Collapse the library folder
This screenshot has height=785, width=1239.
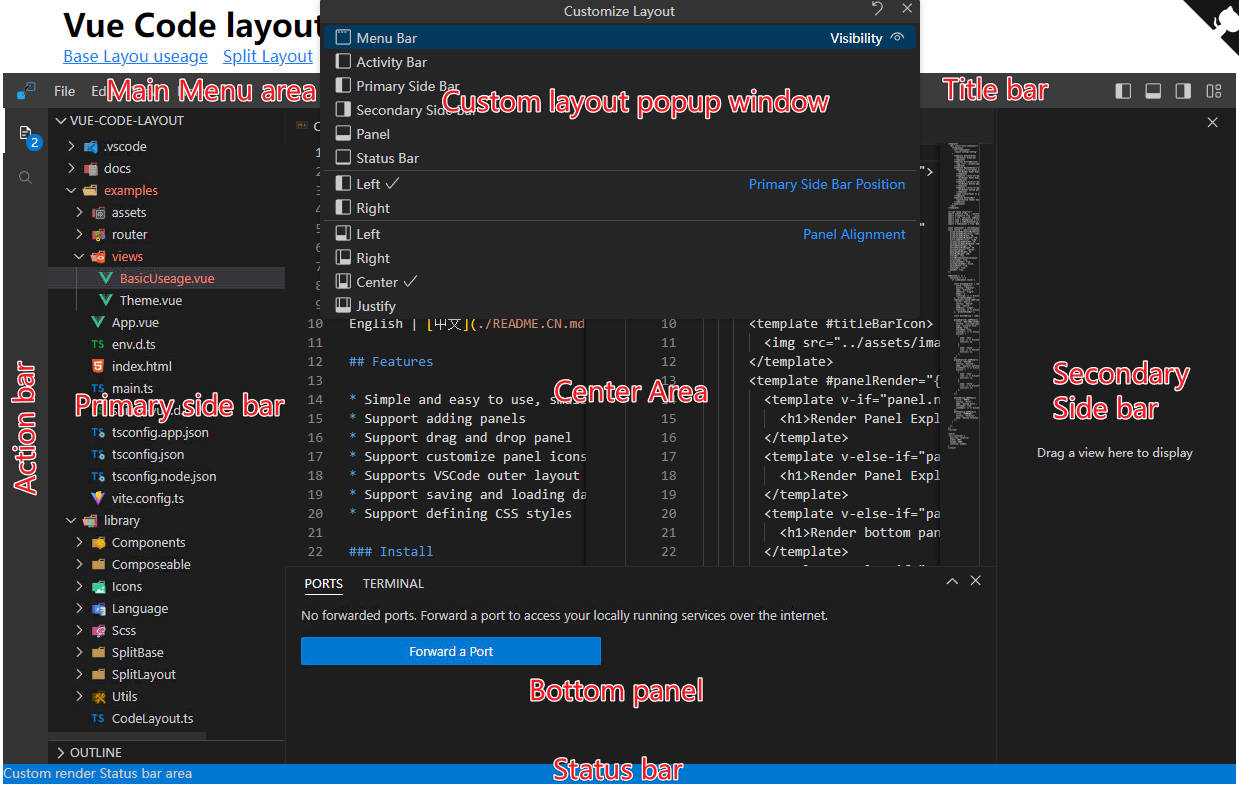point(167,520)
